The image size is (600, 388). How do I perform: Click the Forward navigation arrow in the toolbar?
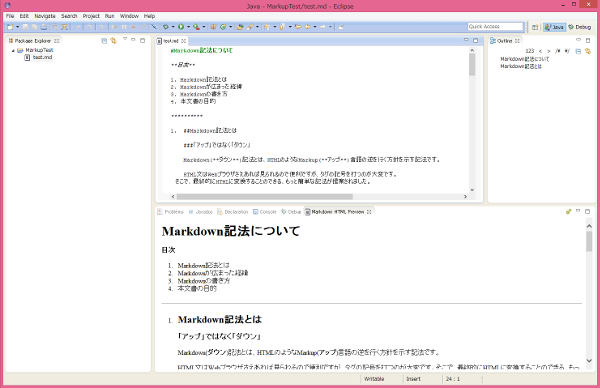click(323, 27)
